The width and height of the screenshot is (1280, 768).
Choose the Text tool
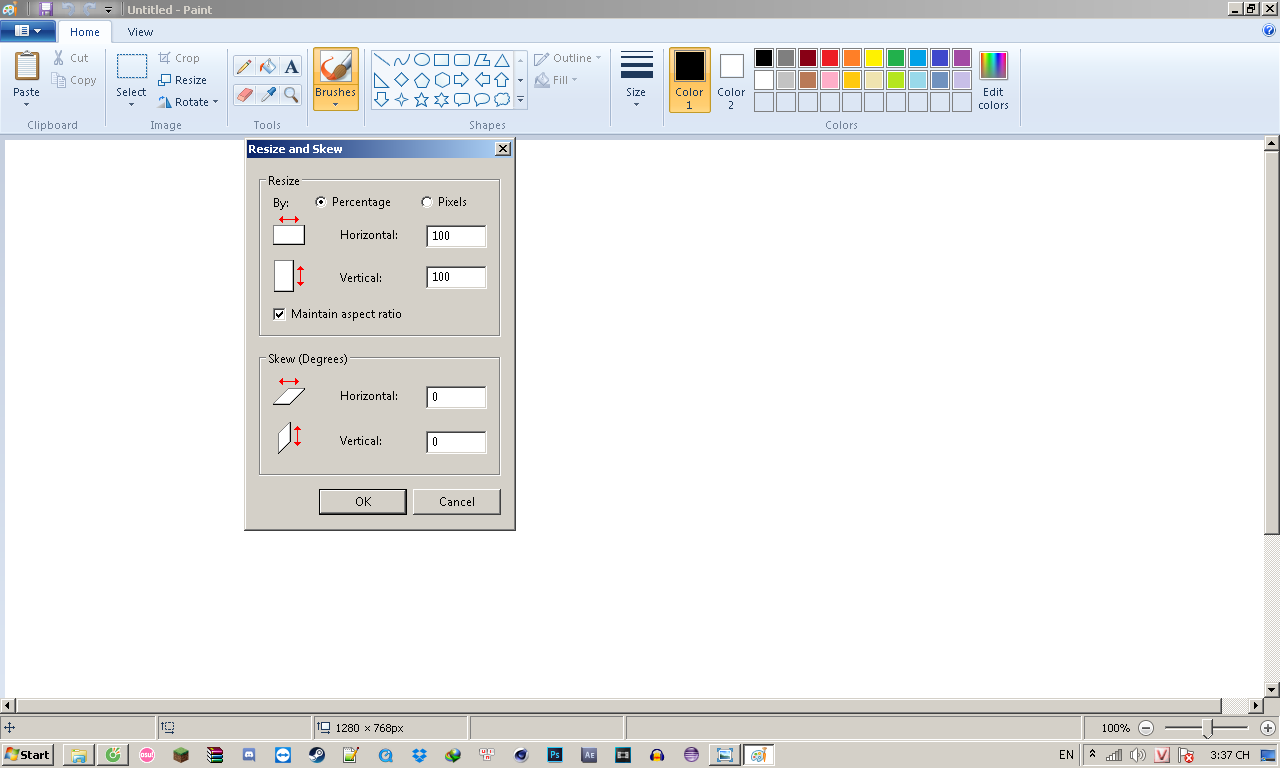[x=291, y=67]
